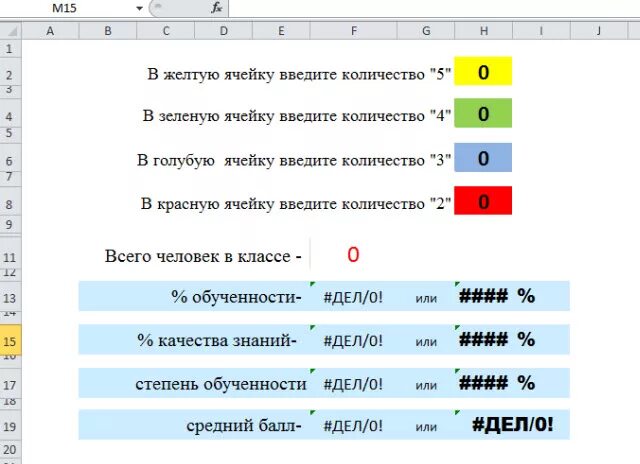Select row 20 header
The image size is (640, 464).
click(x=10, y=449)
